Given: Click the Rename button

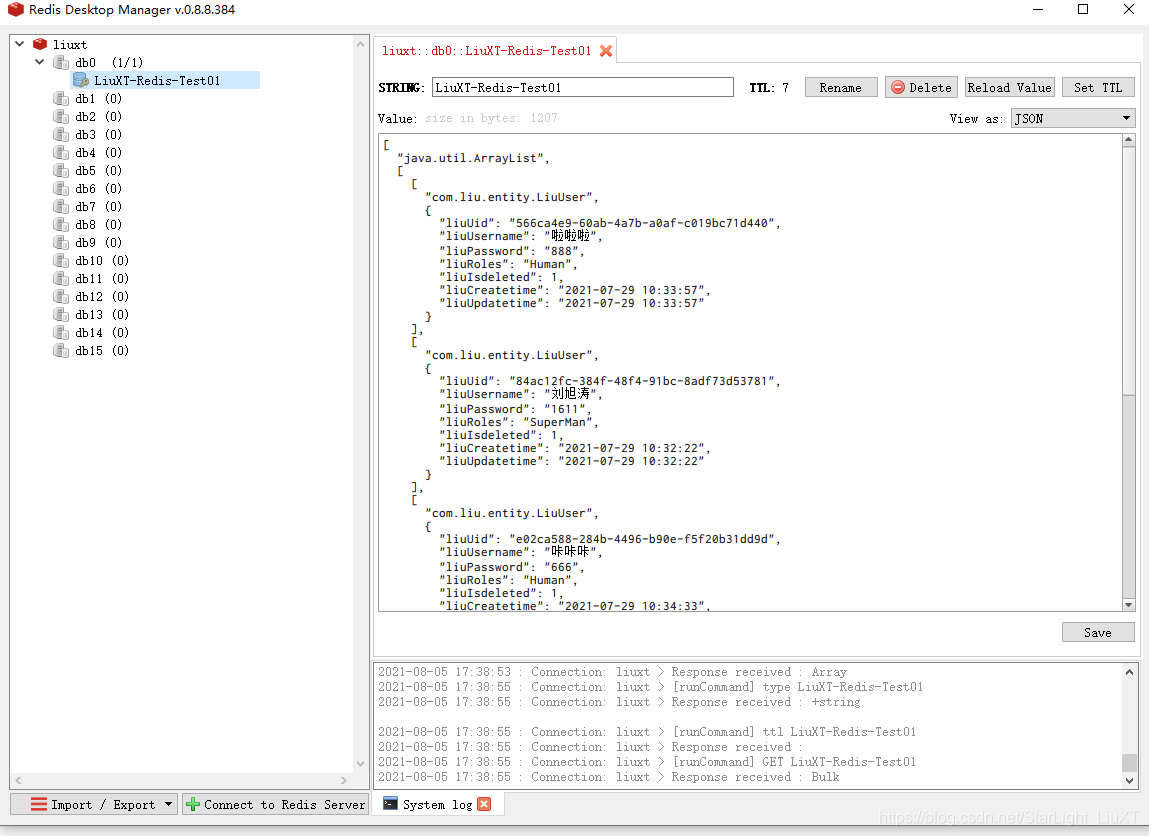Looking at the screenshot, I should (x=840, y=87).
